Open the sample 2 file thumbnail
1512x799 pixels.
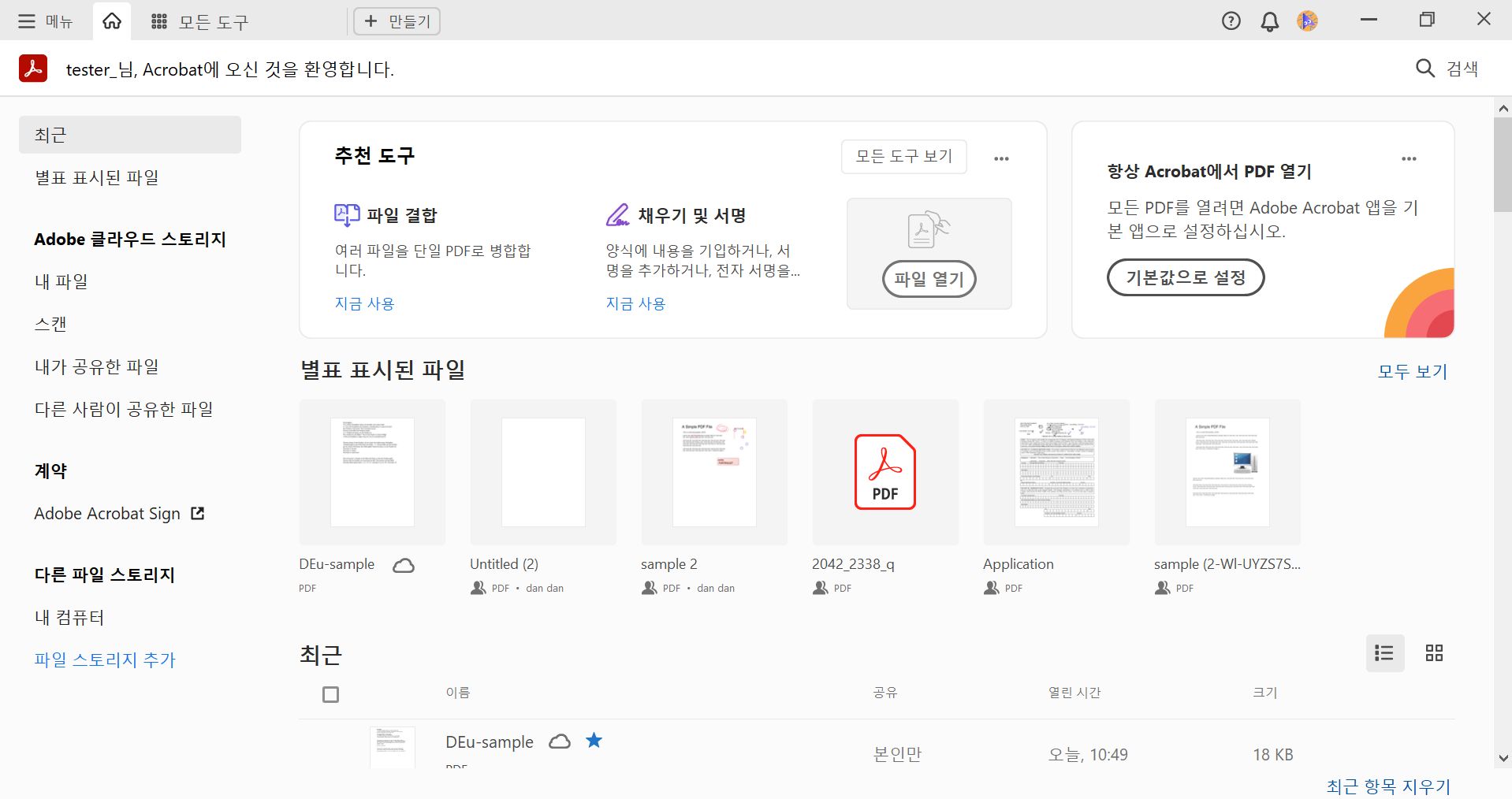click(713, 472)
